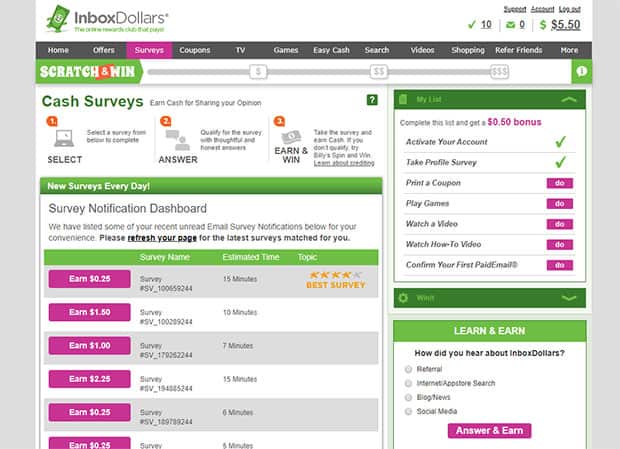
Task: Click the cash EARN & WIN icon
Action: pyautogui.click(x=291, y=138)
